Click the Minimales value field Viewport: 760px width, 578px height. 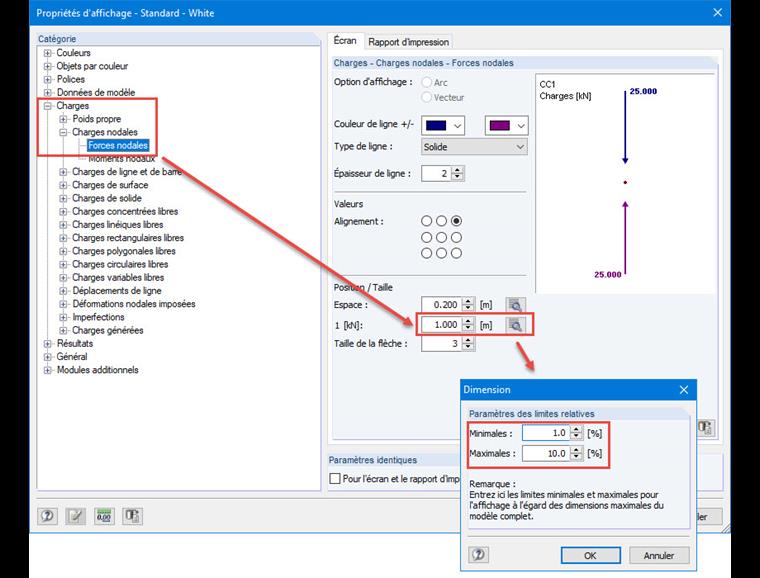pyautogui.click(x=546, y=433)
